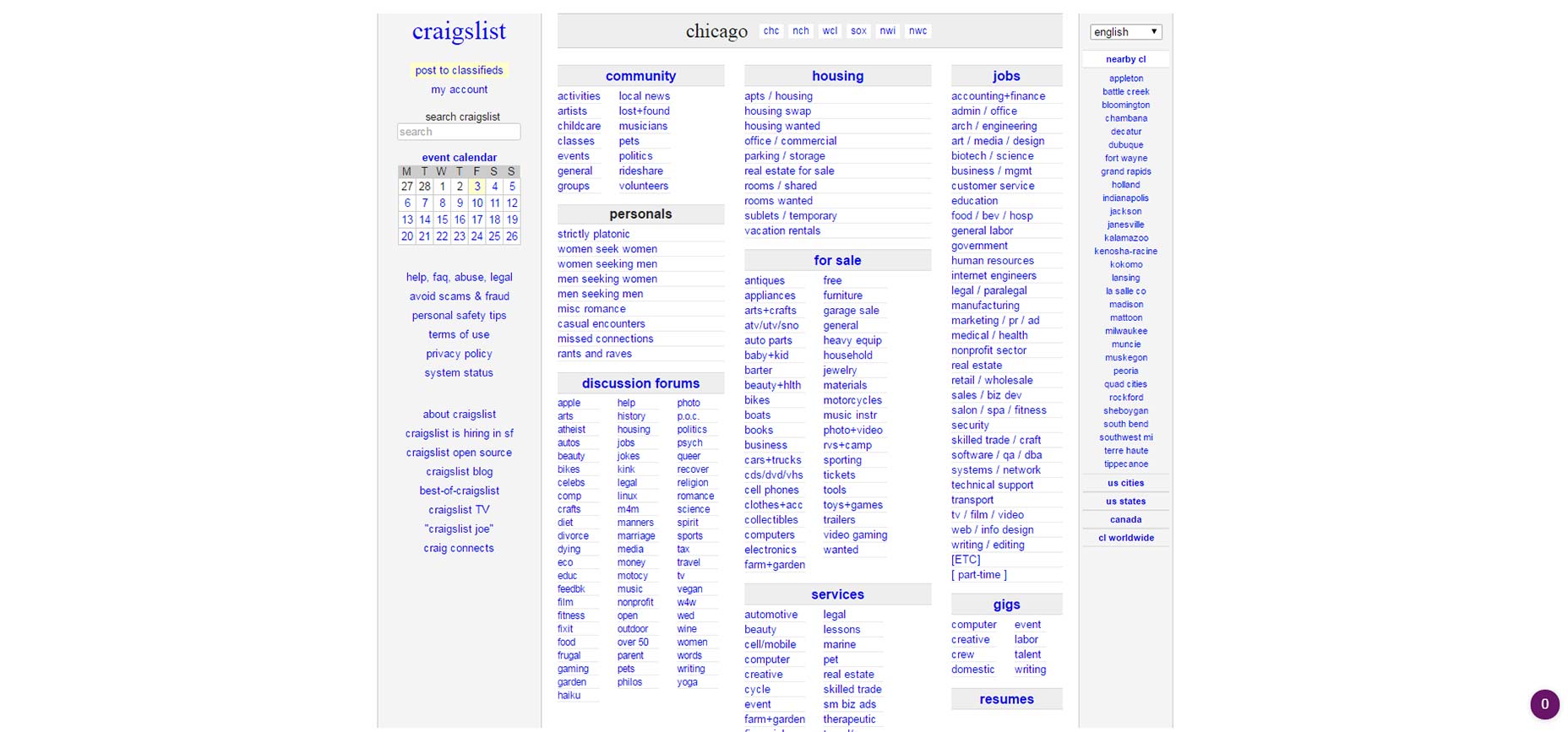Expand the cl worldwide list
Screen dimensions: 1568x732
click(x=1125, y=538)
